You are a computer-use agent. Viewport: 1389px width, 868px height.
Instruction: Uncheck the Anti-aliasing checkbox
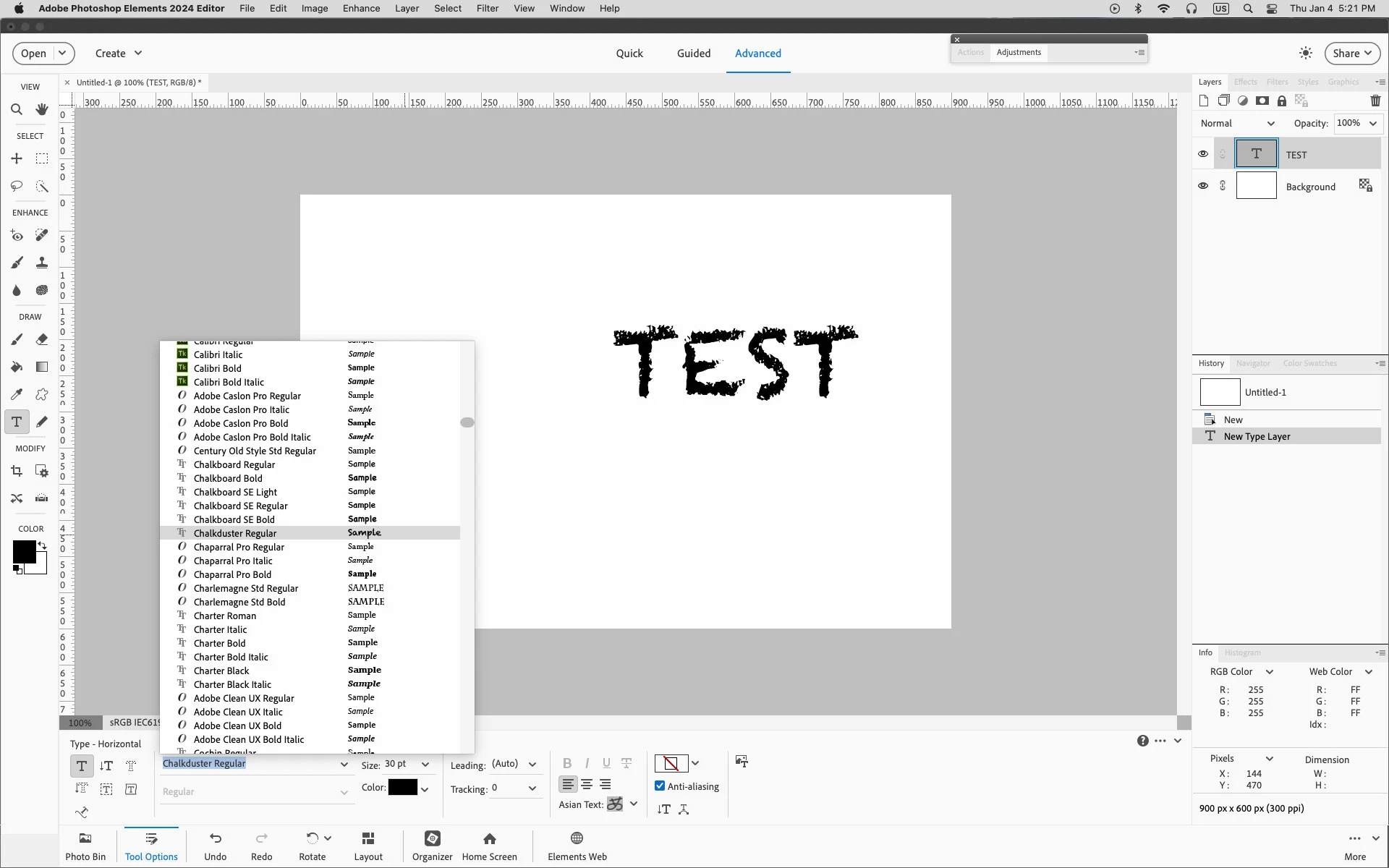(x=660, y=786)
